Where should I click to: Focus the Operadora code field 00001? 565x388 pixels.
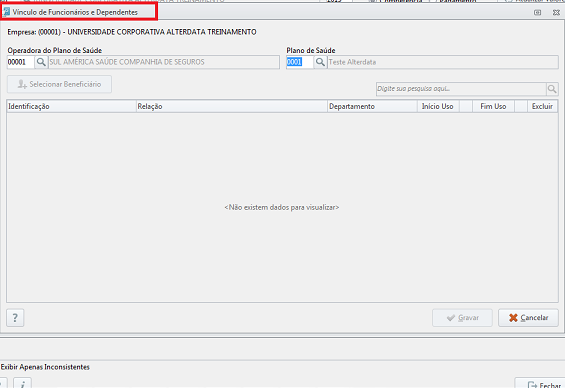point(21,62)
